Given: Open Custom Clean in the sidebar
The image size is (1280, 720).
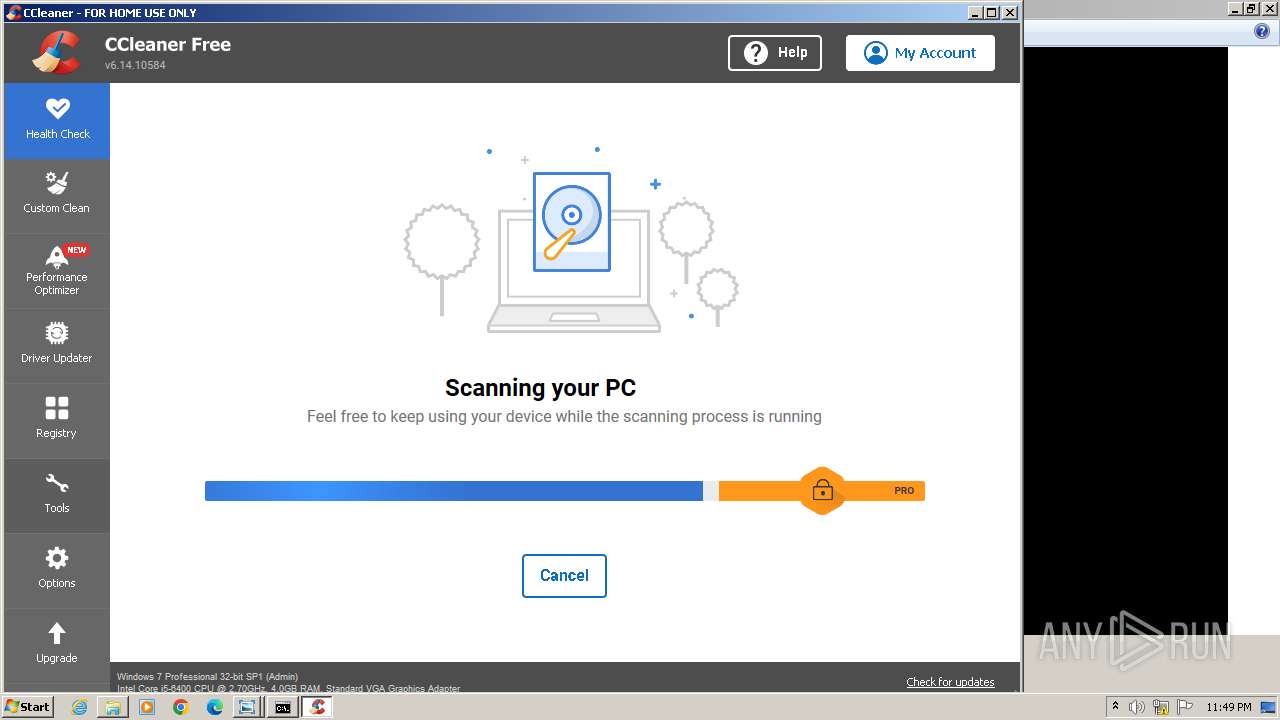Looking at the screenshot, I should [x=57, y=195].
